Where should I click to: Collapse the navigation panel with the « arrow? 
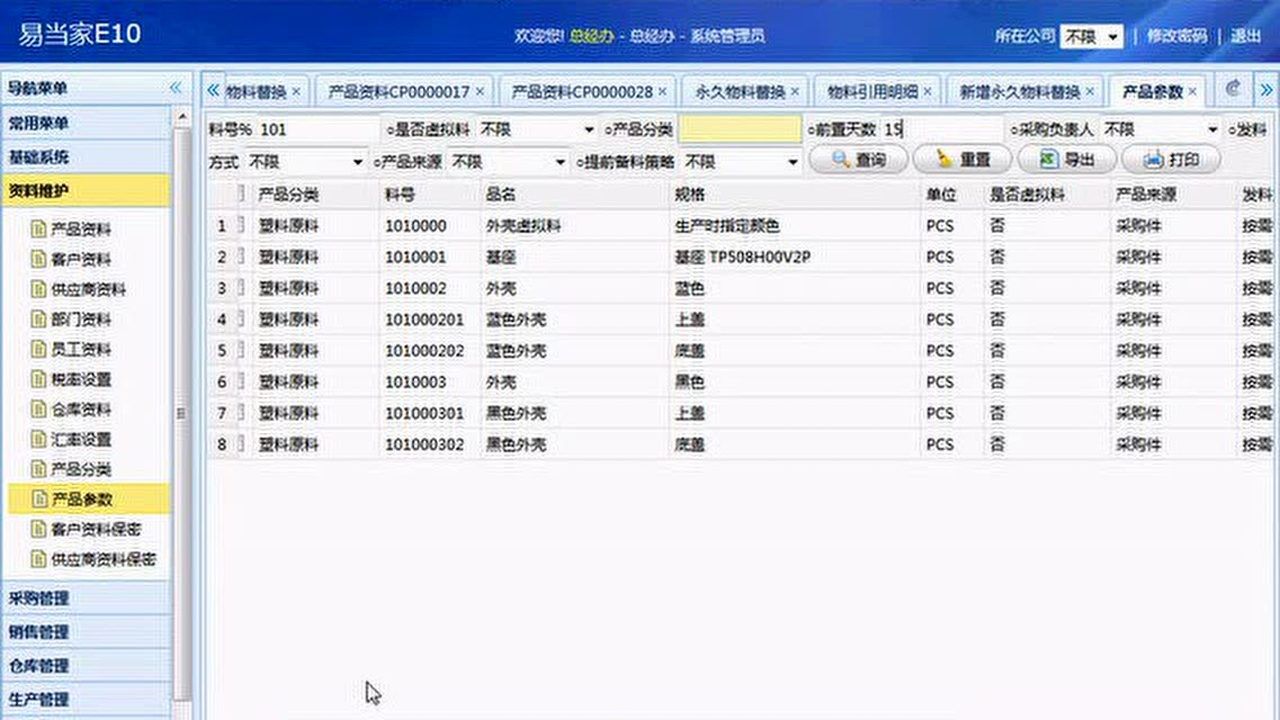click(x=176, y=88)
